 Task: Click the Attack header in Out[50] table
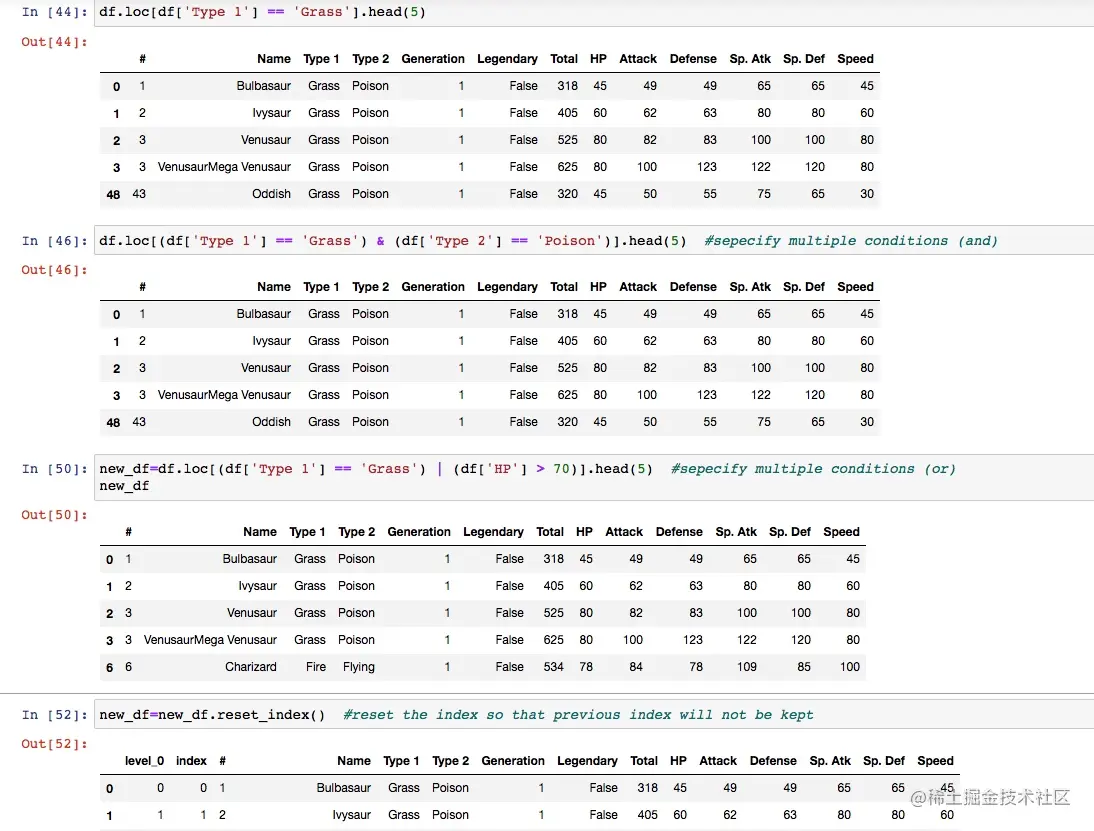624,532
